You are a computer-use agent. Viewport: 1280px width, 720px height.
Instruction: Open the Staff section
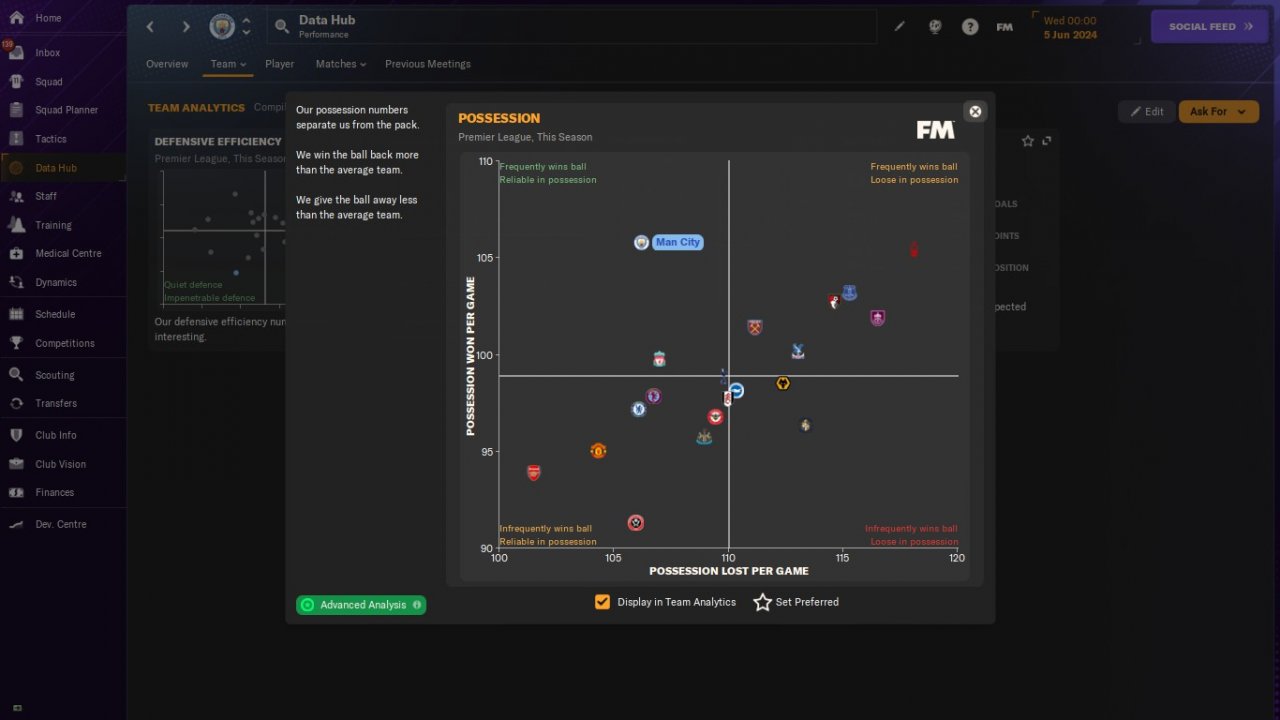(46, 196)
